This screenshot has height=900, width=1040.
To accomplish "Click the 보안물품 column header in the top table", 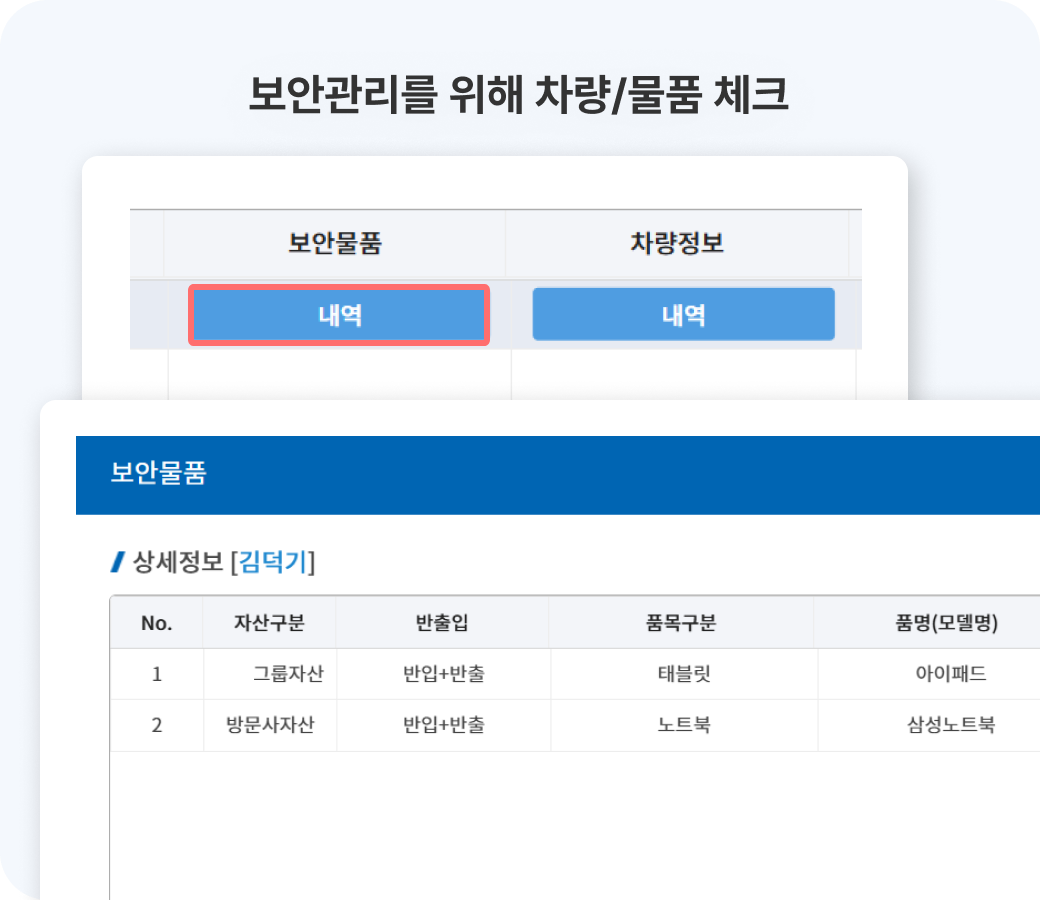I will (334, 244).
